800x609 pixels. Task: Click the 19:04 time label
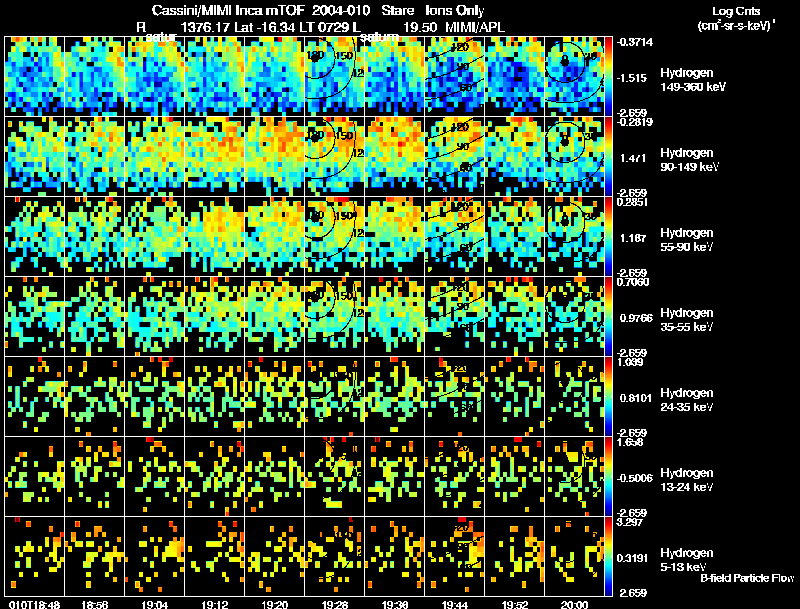click(155, 604)
